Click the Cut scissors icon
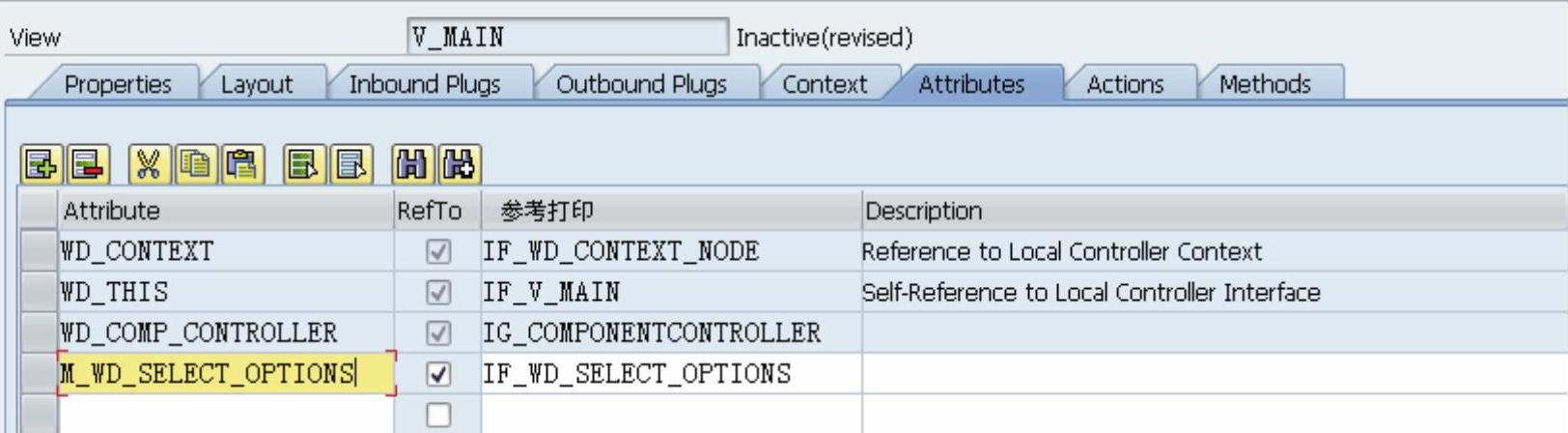 click(148, 165)
